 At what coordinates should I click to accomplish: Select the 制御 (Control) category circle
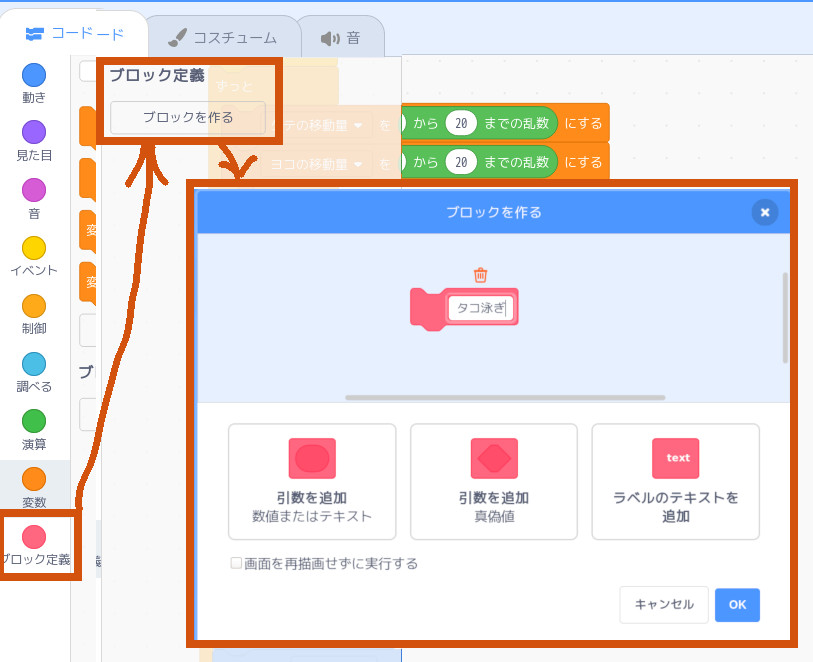click(34, 306)
